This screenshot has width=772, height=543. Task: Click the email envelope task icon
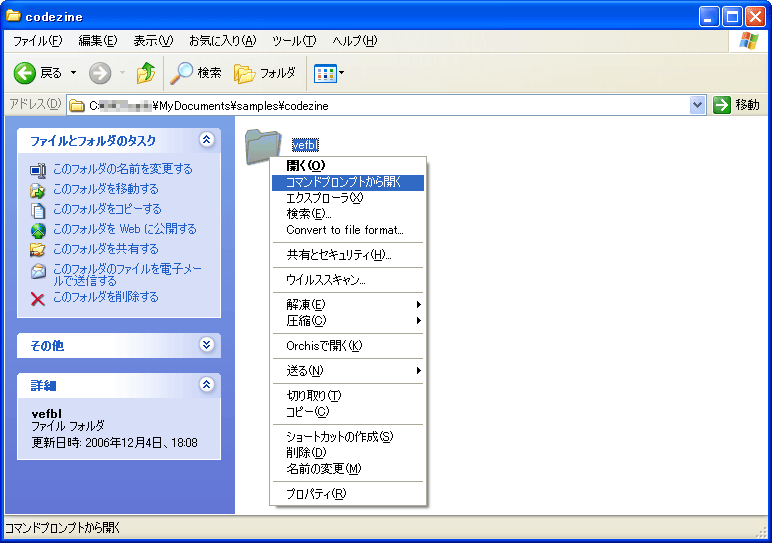click(38, 271)
